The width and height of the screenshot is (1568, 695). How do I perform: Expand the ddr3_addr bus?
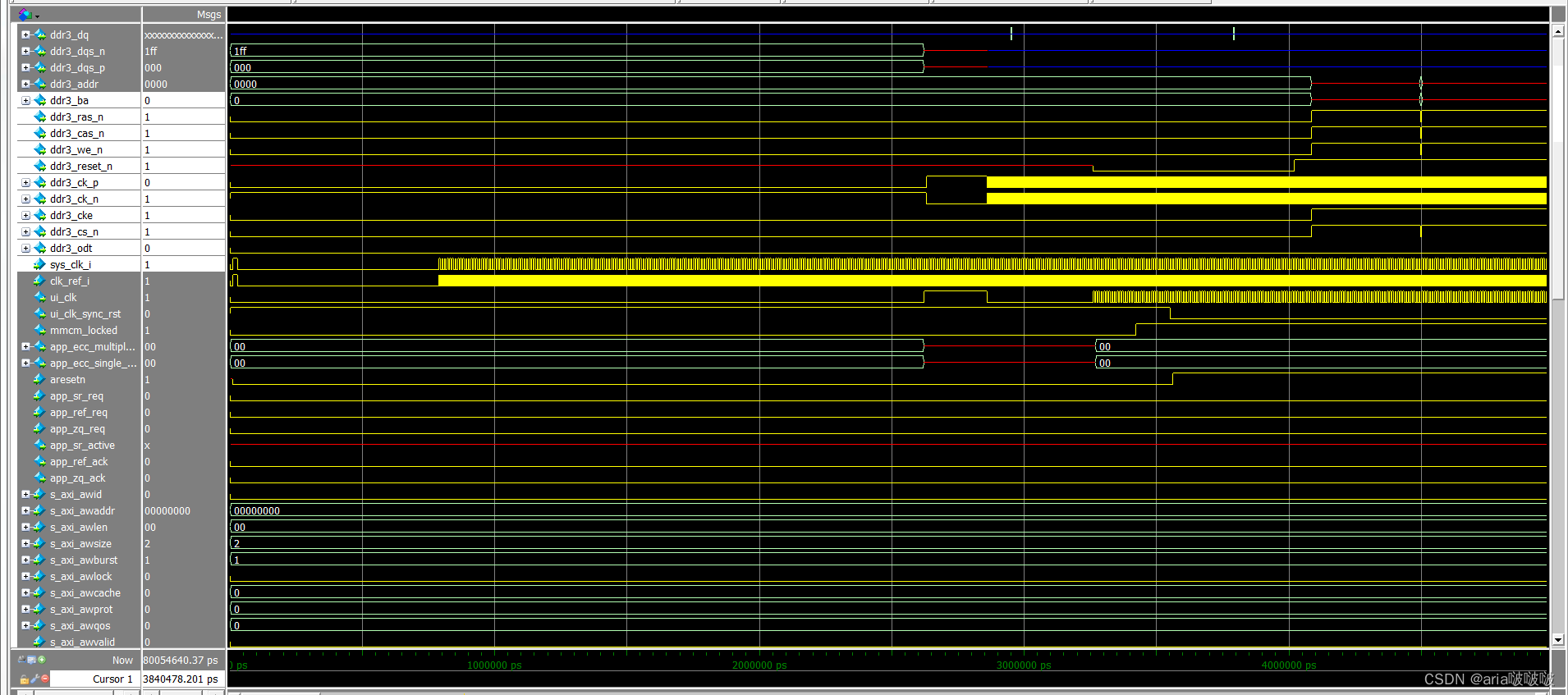click(x=25, y=84)
